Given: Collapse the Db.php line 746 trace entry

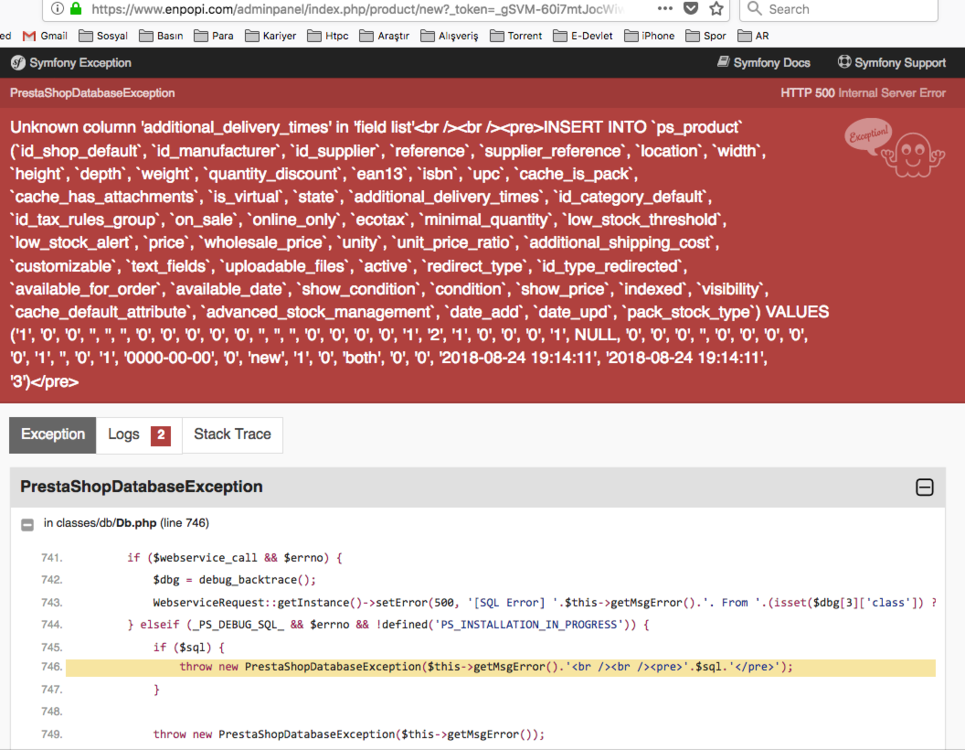Looking at the screenshot, I should 26,522.
